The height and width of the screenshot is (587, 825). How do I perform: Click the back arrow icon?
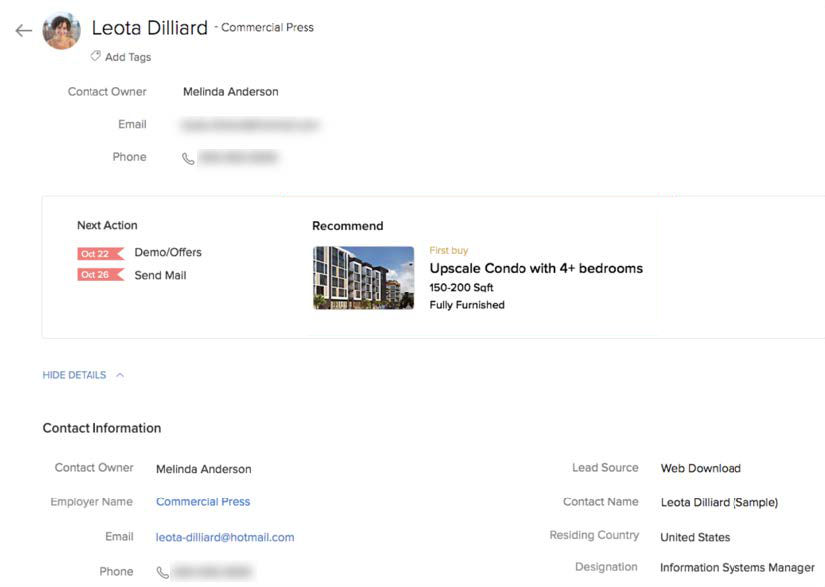[x=24, y=31]
